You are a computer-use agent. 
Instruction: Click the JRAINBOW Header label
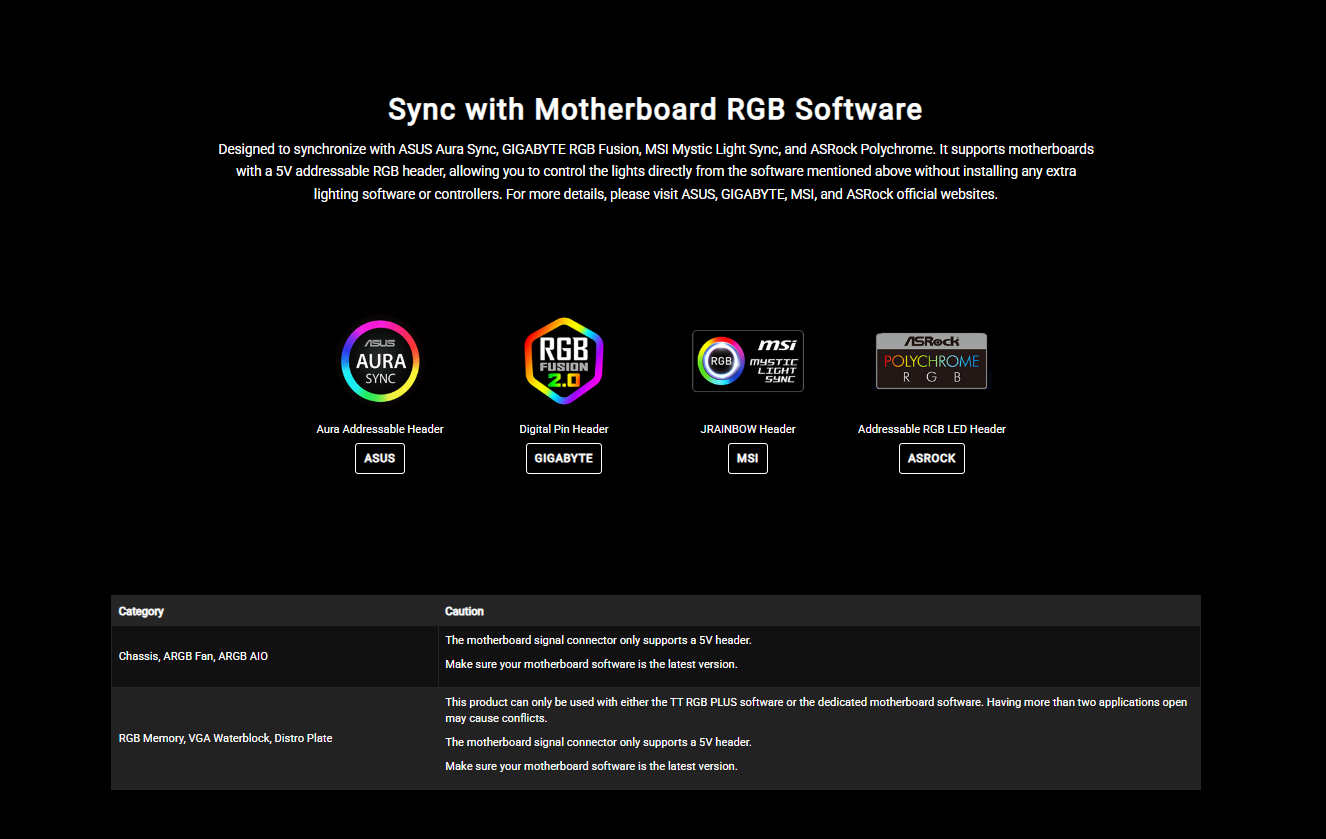point(748,429)
